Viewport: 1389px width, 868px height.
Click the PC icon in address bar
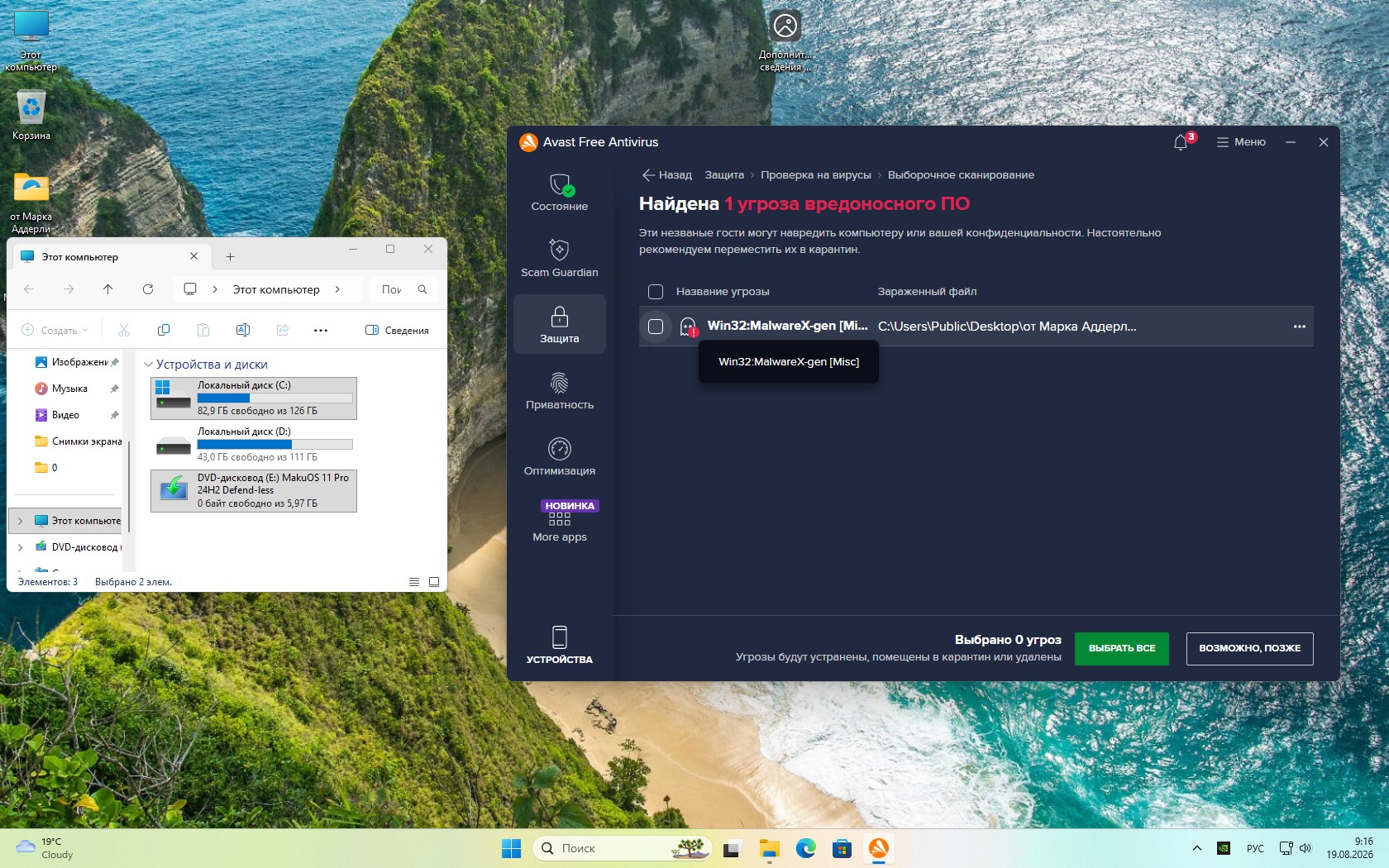point(190,289)
